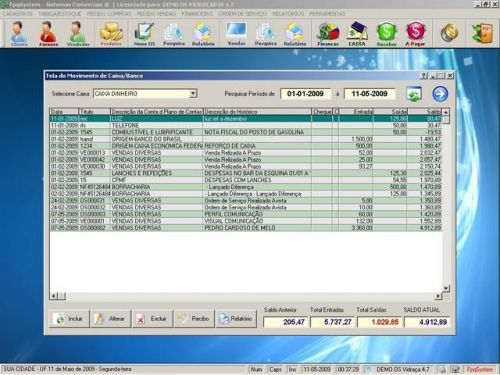Open the FINANCEIRO menu
This screenshot has width=500, height=375.
(x=197, y=14)
